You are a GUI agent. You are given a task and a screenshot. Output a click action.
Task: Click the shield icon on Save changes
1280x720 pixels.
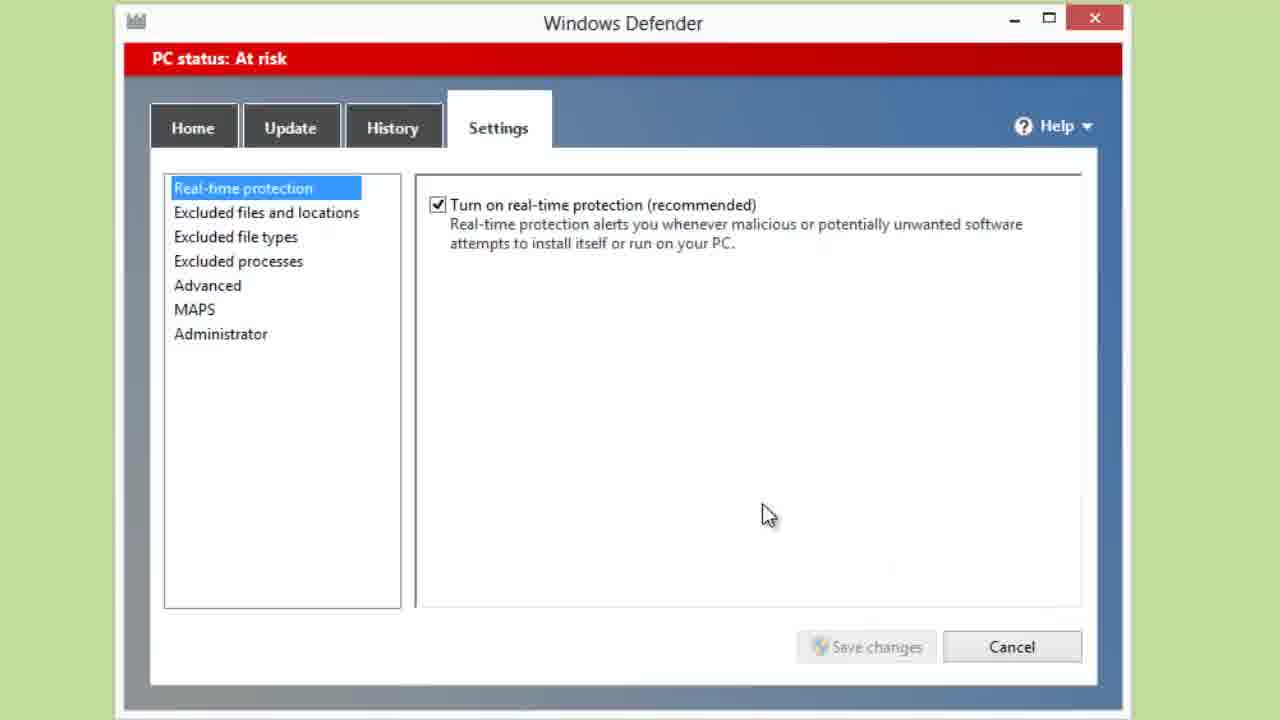click(x=820, y=647)
